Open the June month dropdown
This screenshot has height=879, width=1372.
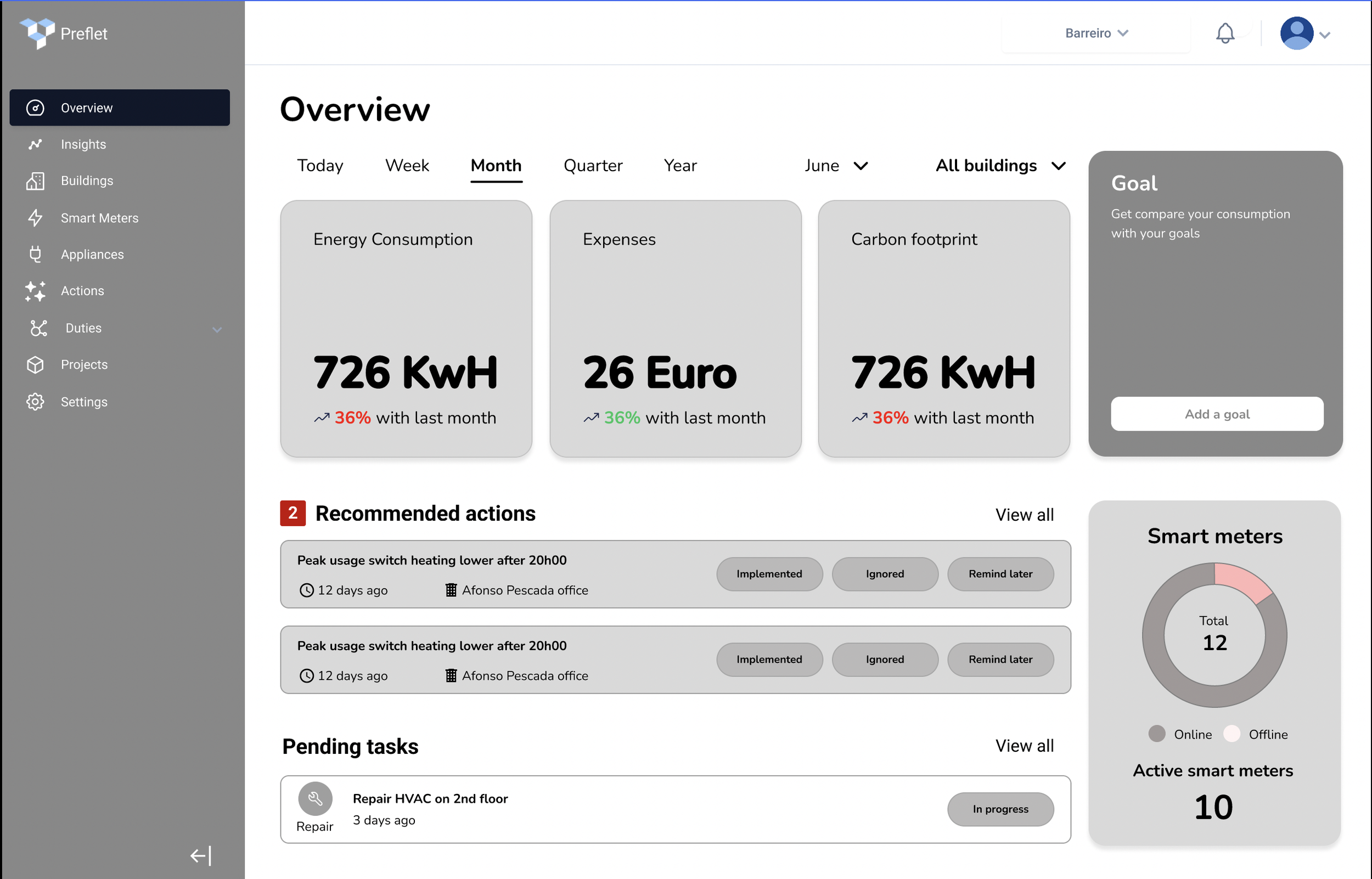[x=836, y=166]
